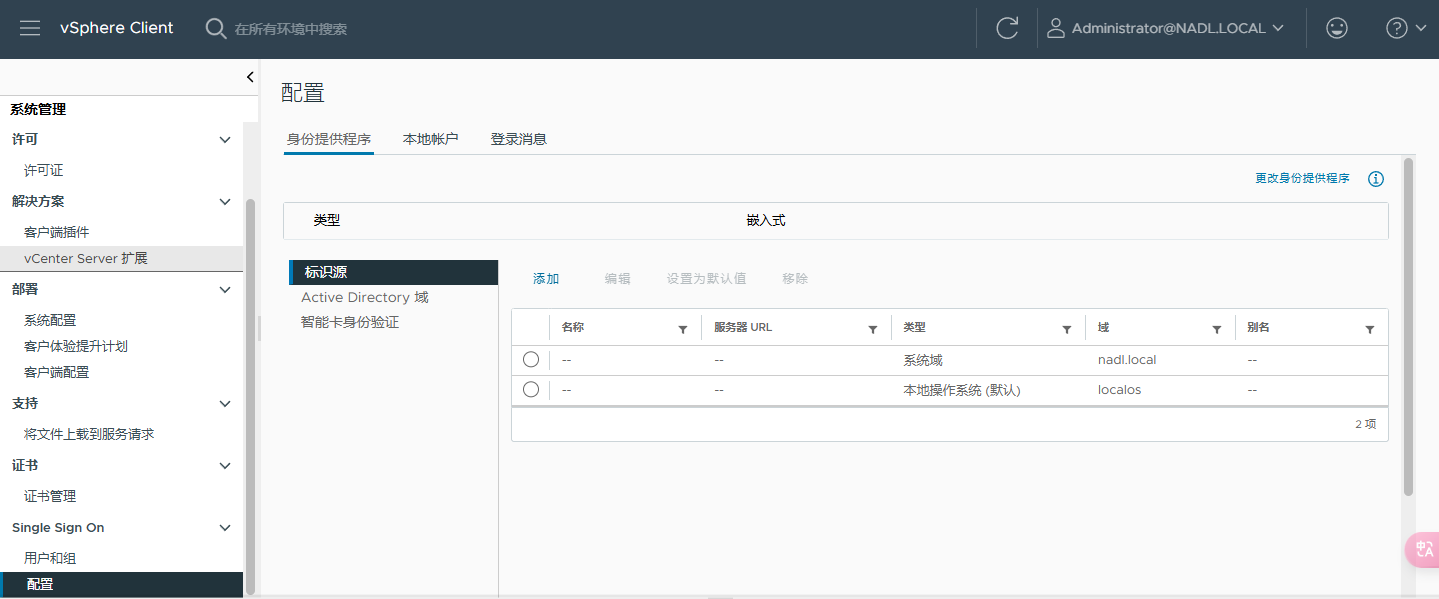Click the vSphere Client title
The width and height of the screenshot is (1439, 599).
tap(117, 28)
